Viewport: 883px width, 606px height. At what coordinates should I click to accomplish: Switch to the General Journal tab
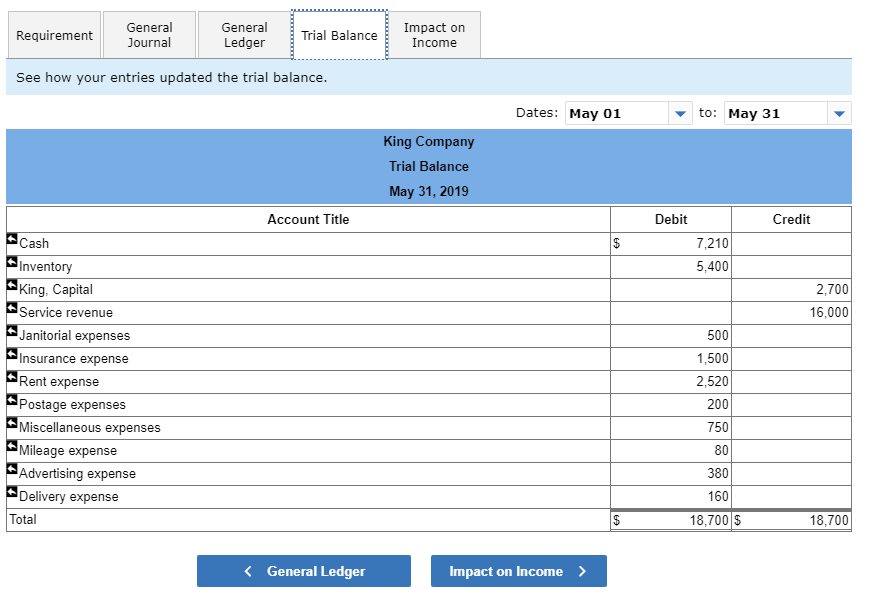click(x=149, y=34)
